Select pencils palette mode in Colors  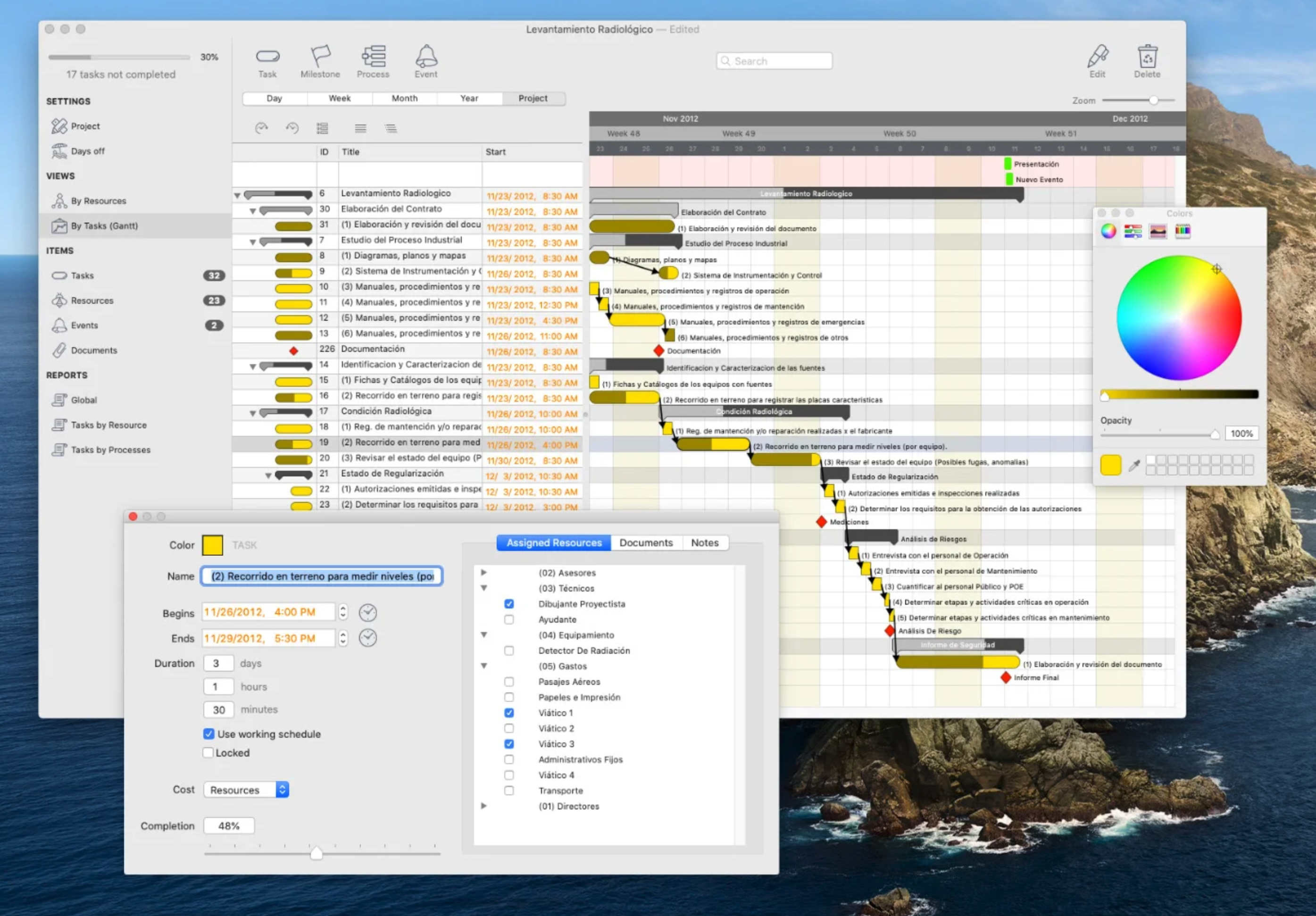click(x=1183, y=231)
